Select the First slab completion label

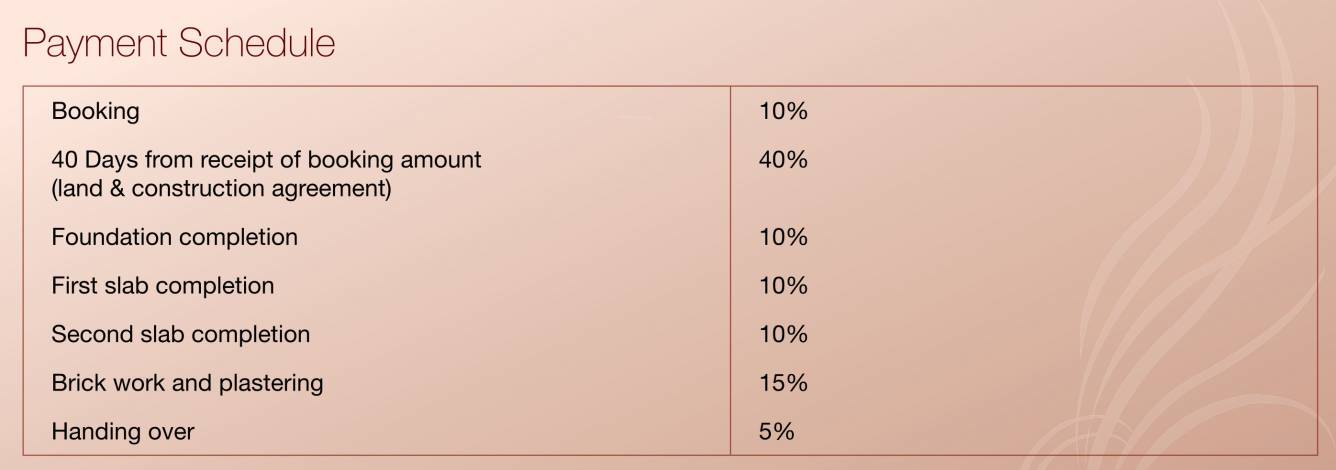(162, 286)
